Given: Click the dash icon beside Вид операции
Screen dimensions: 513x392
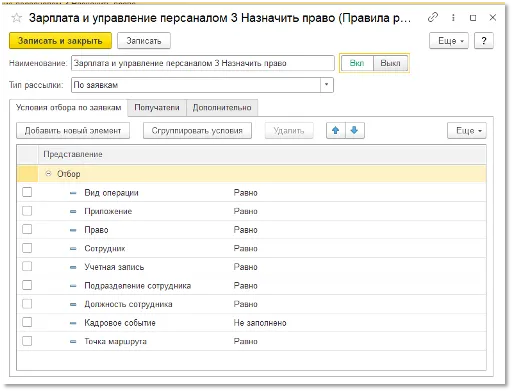Looking at the screenshot, I should pyautogui.click(x=73, y=193).
